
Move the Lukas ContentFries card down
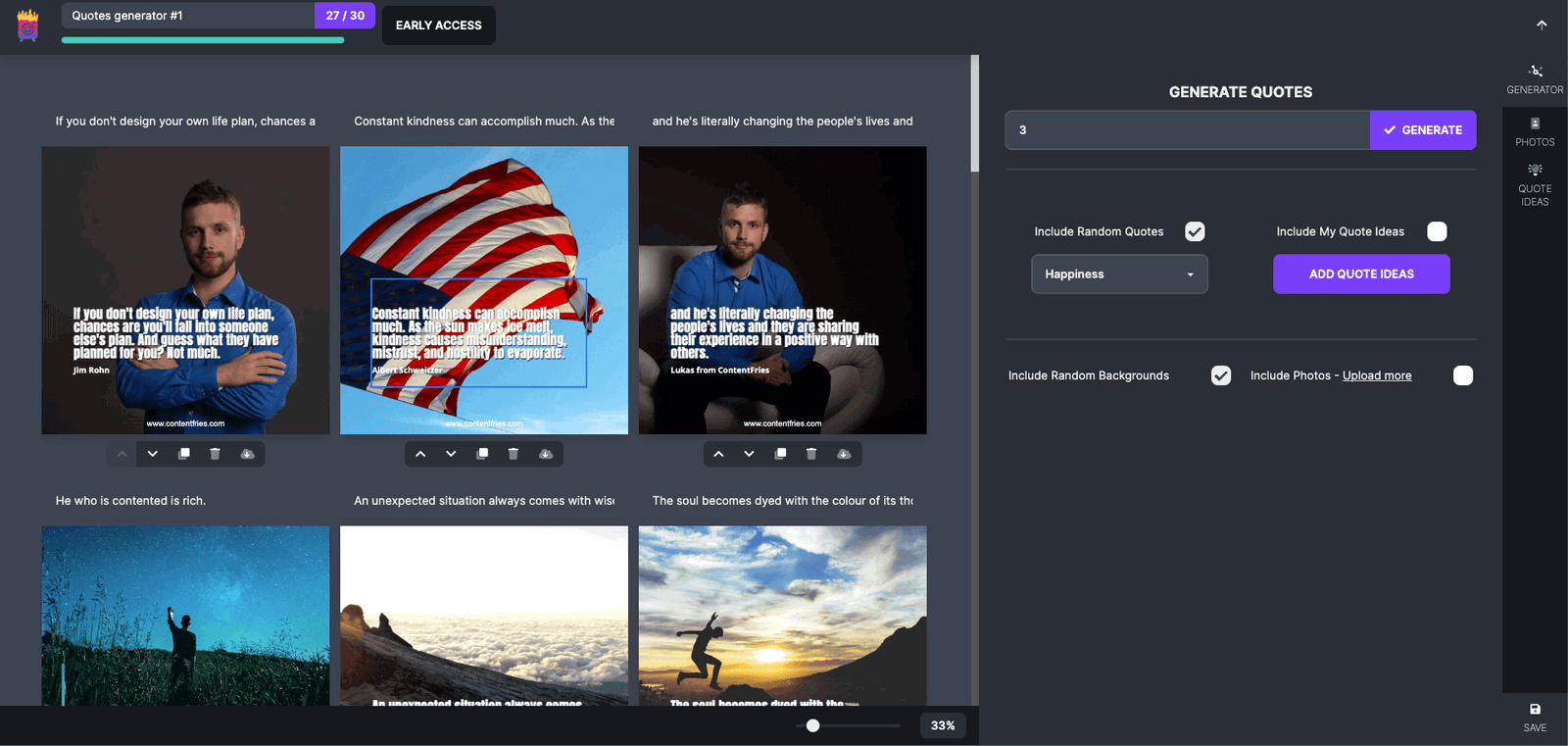point(749,454)
